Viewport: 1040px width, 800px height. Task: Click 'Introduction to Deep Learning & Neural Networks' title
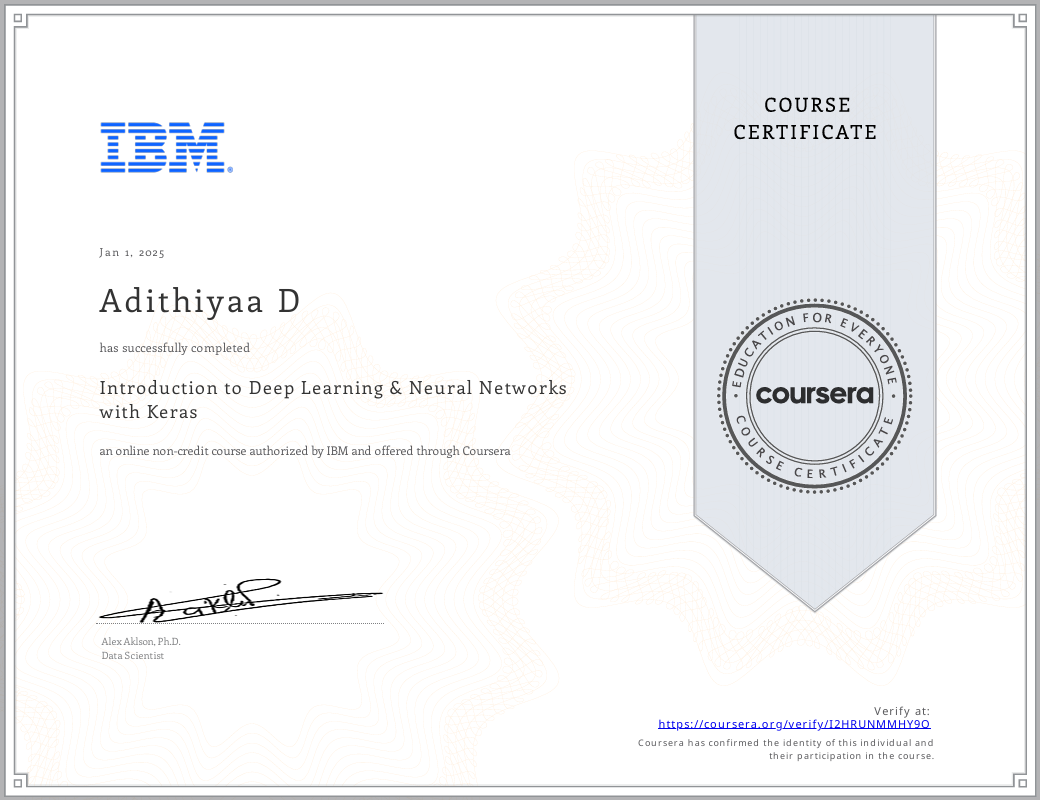pos(333,388)
